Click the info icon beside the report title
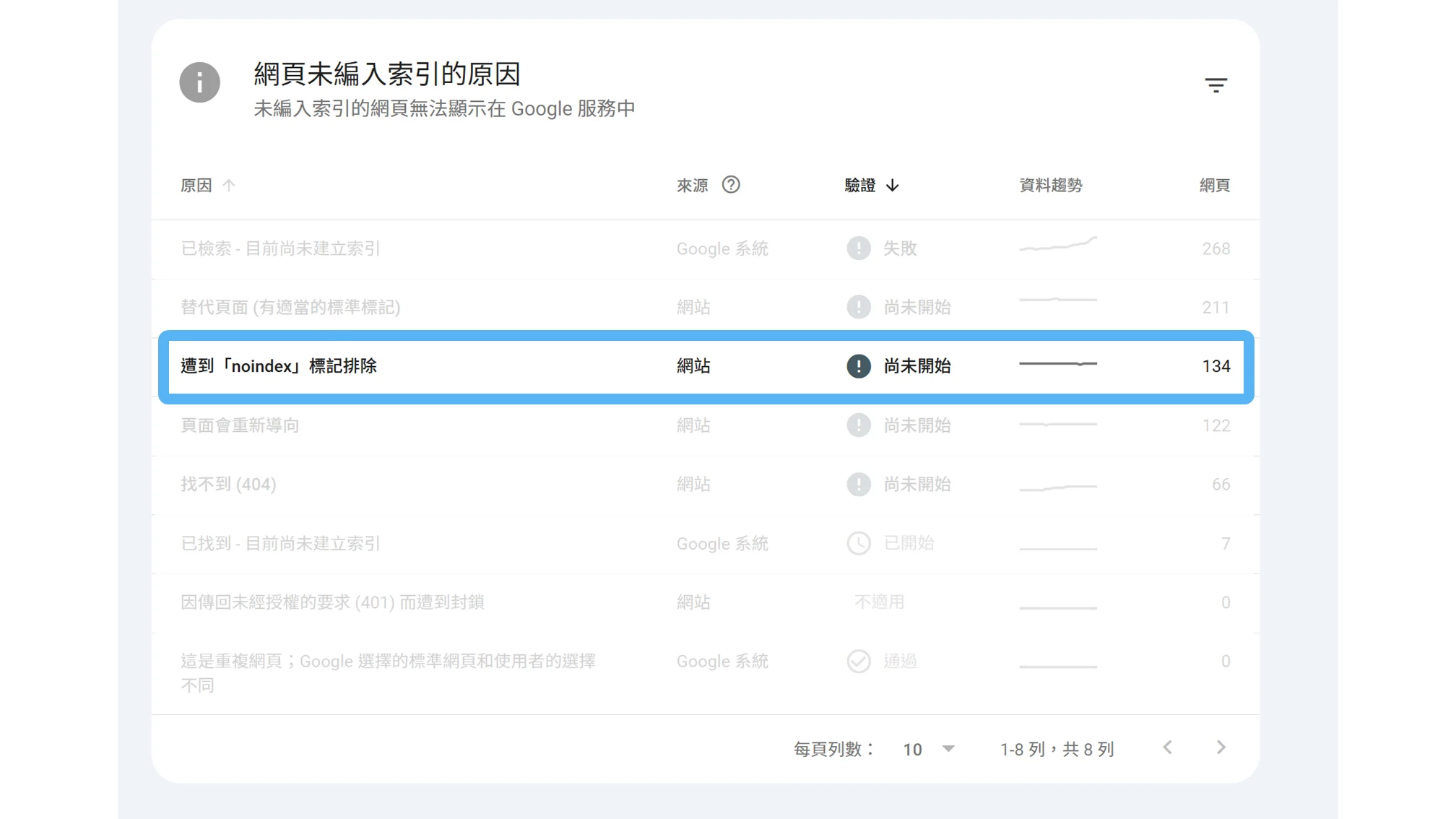The image size is (1456, 819). tap(200, 82)
